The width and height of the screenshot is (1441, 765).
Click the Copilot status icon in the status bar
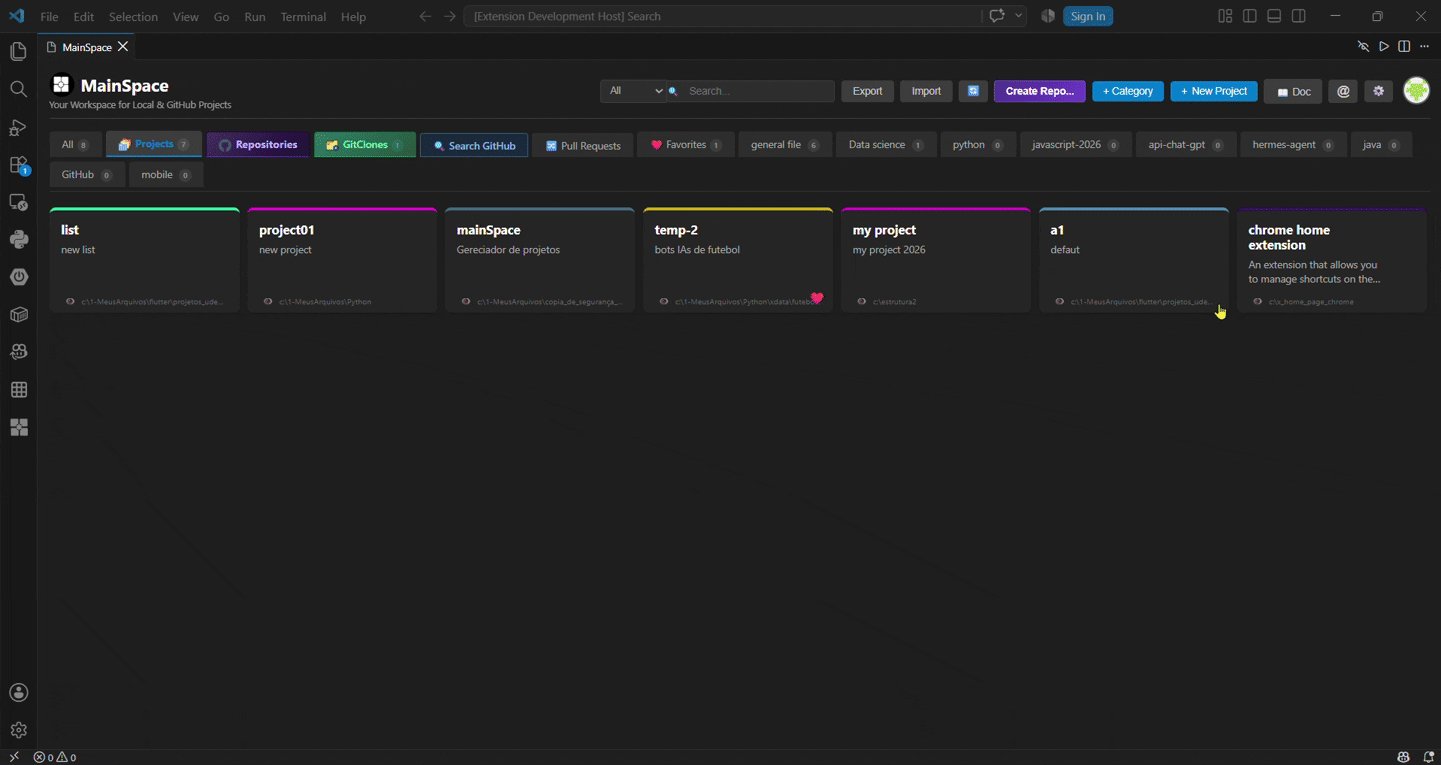coord(1404,757)
